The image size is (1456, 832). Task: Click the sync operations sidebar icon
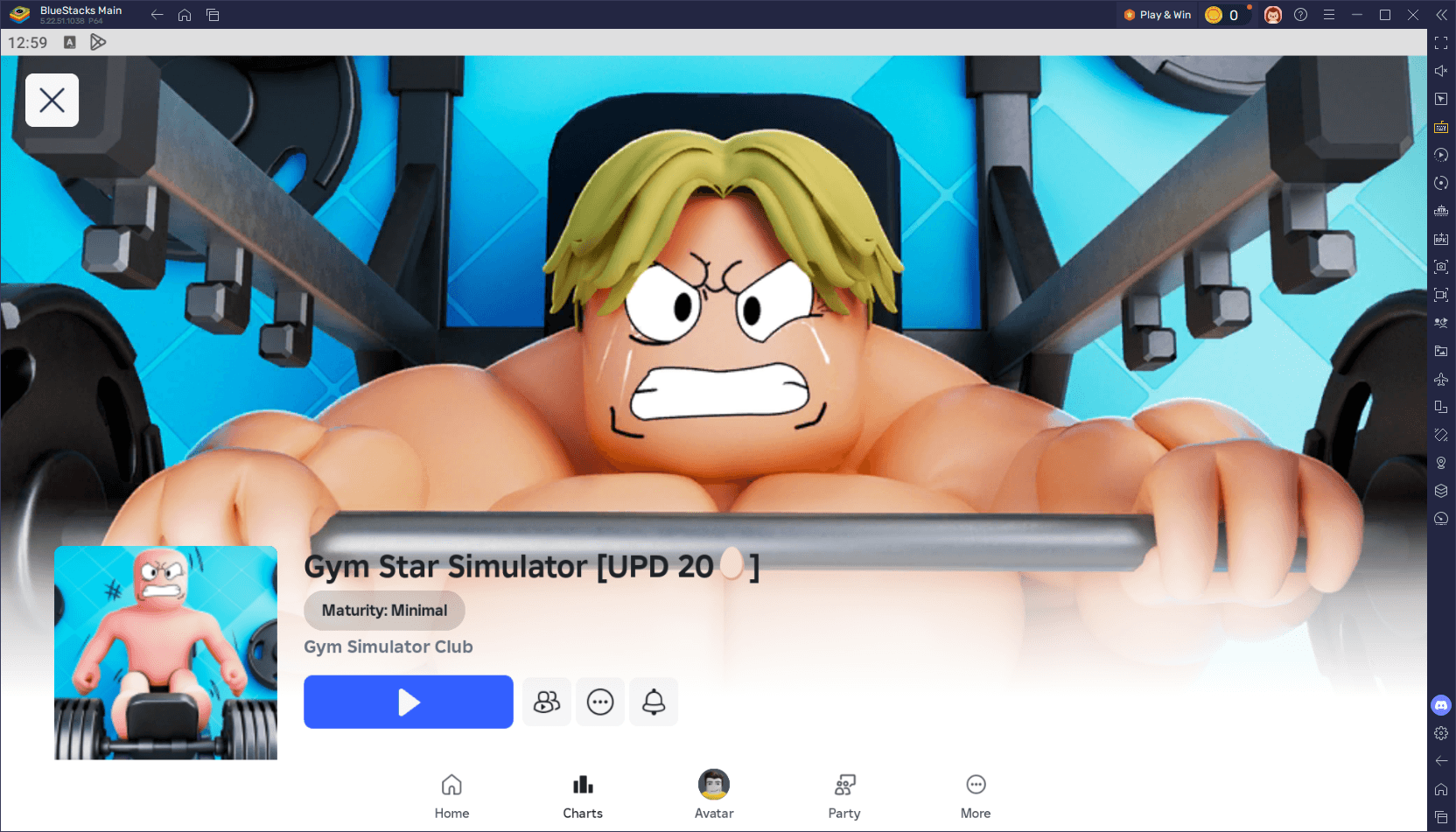click(1441, 183)
